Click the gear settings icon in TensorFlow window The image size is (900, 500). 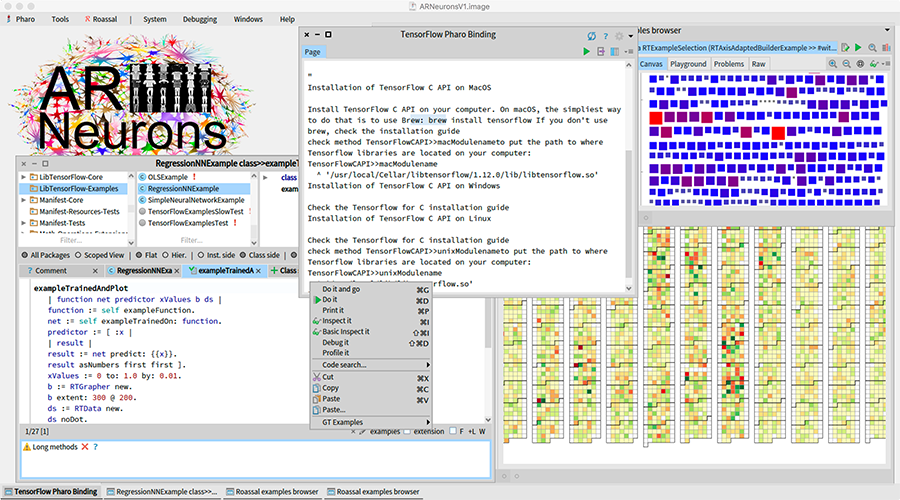[x=619, y=36]
